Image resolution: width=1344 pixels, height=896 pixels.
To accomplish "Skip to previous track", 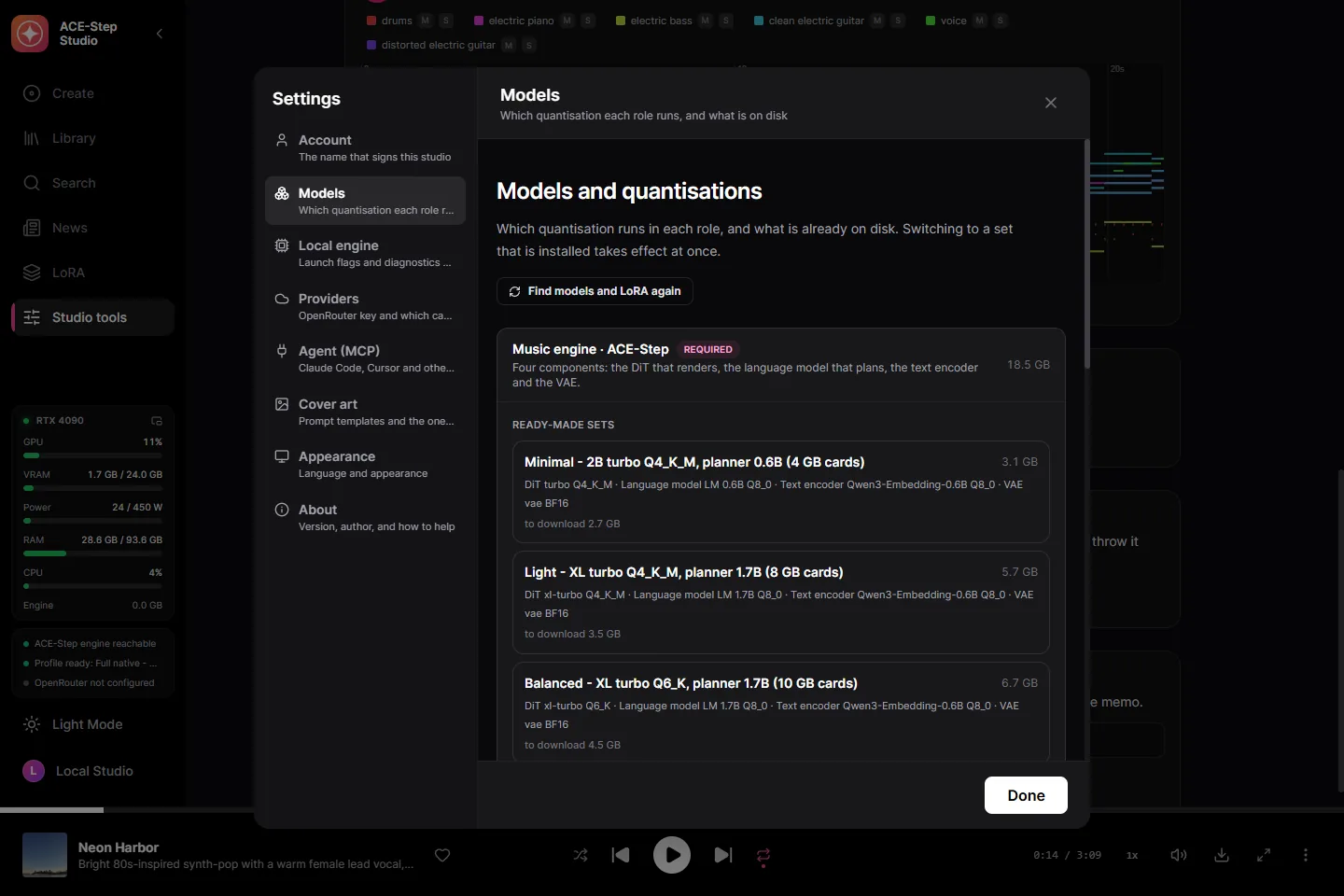I will tap(621, 855).
